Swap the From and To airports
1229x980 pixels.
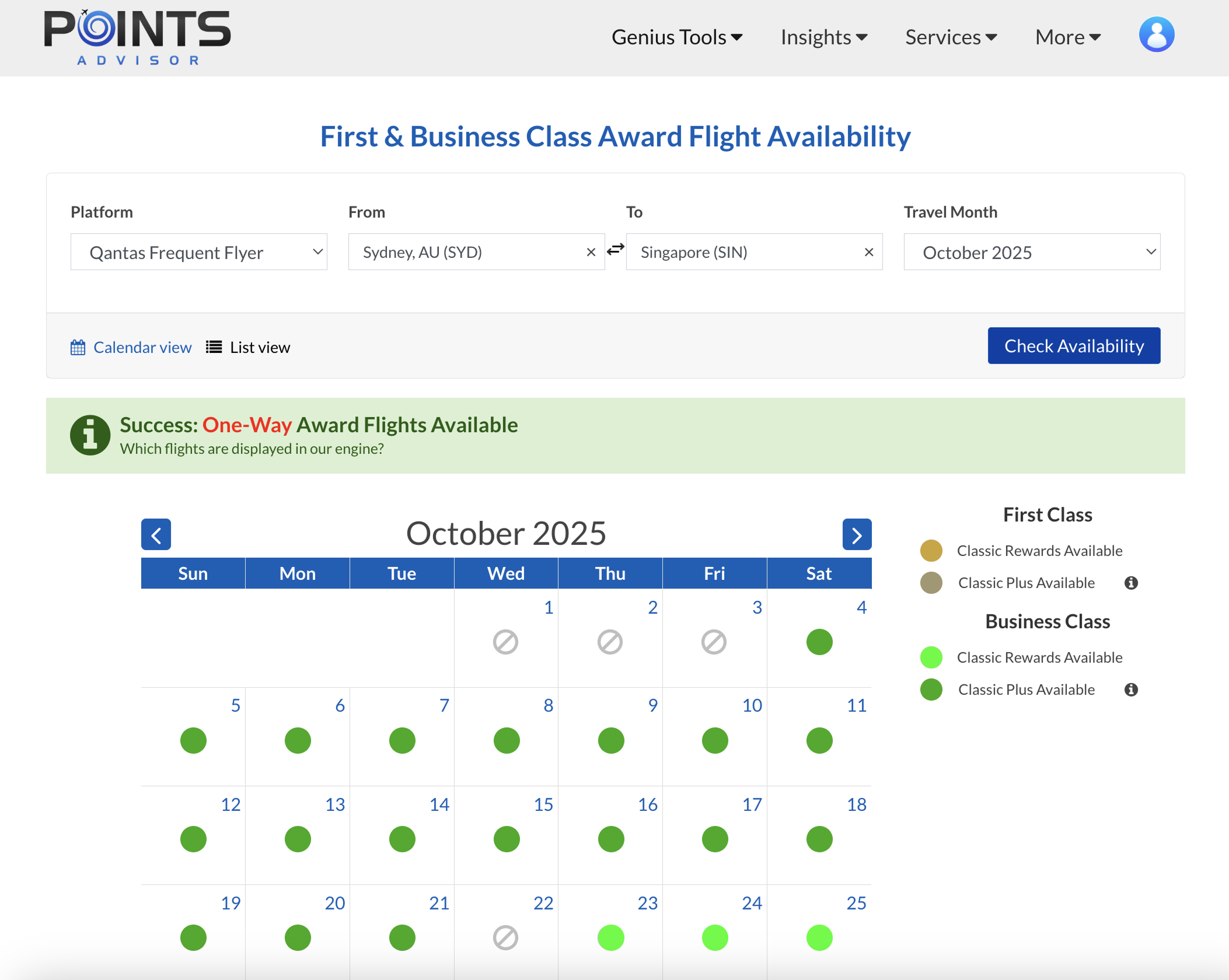coord(616,250)
